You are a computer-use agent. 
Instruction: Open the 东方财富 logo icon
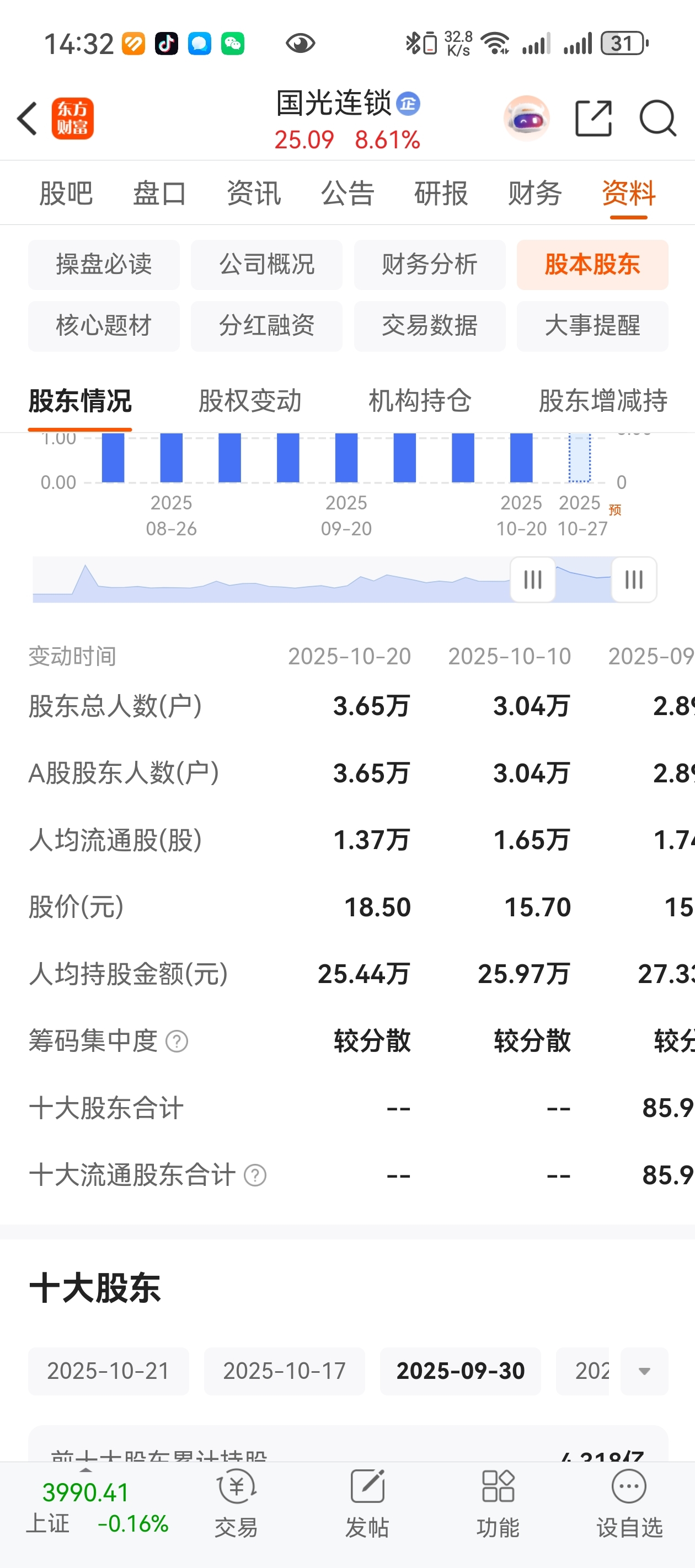72,118
